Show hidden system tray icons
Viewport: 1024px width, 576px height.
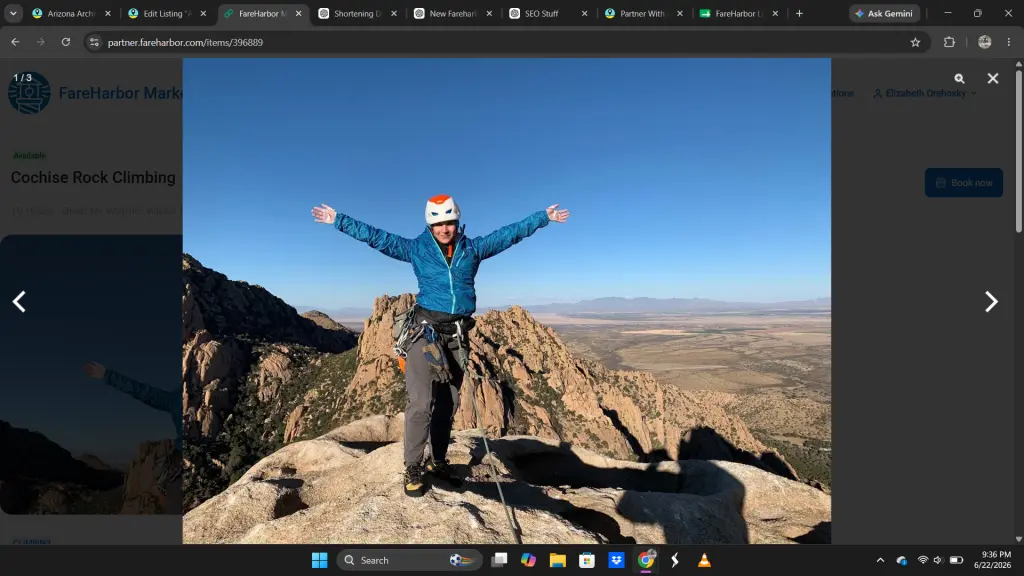pyautogui.click(x=880, y=560)
